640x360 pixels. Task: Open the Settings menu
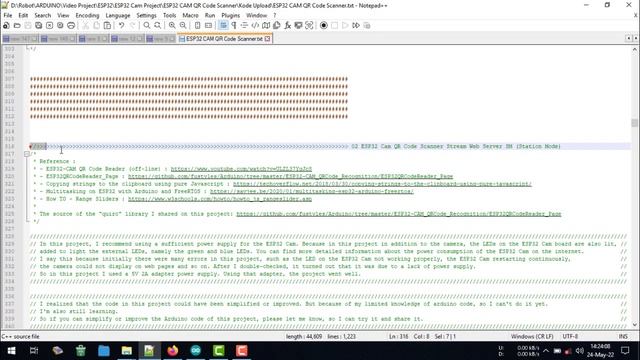point(146,15)
